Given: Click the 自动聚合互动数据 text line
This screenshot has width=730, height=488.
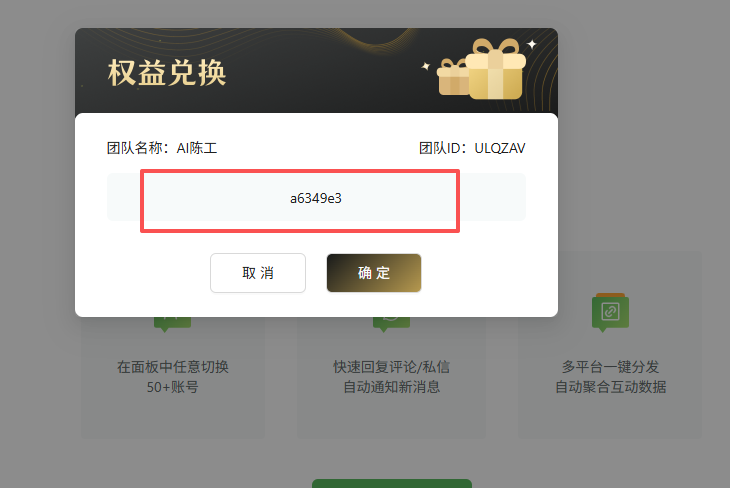Looking at the screenshot, I should [610, 387].
